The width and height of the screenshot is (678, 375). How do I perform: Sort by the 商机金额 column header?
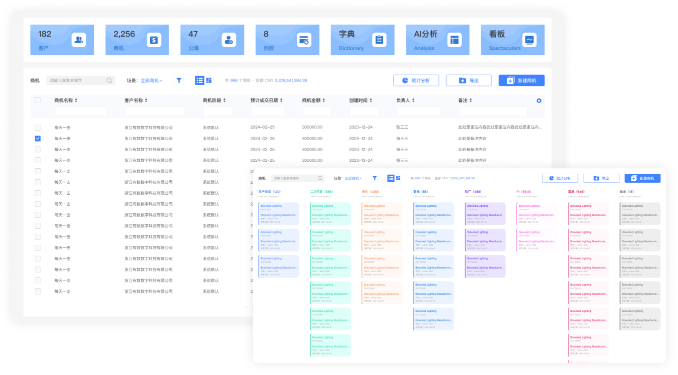(313, 100)
